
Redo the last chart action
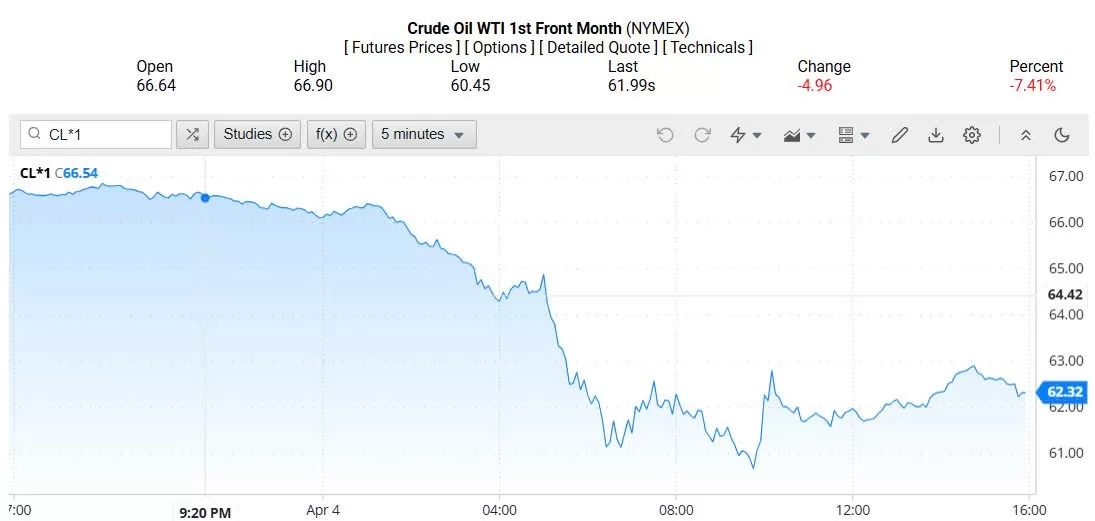click(702, 135)
